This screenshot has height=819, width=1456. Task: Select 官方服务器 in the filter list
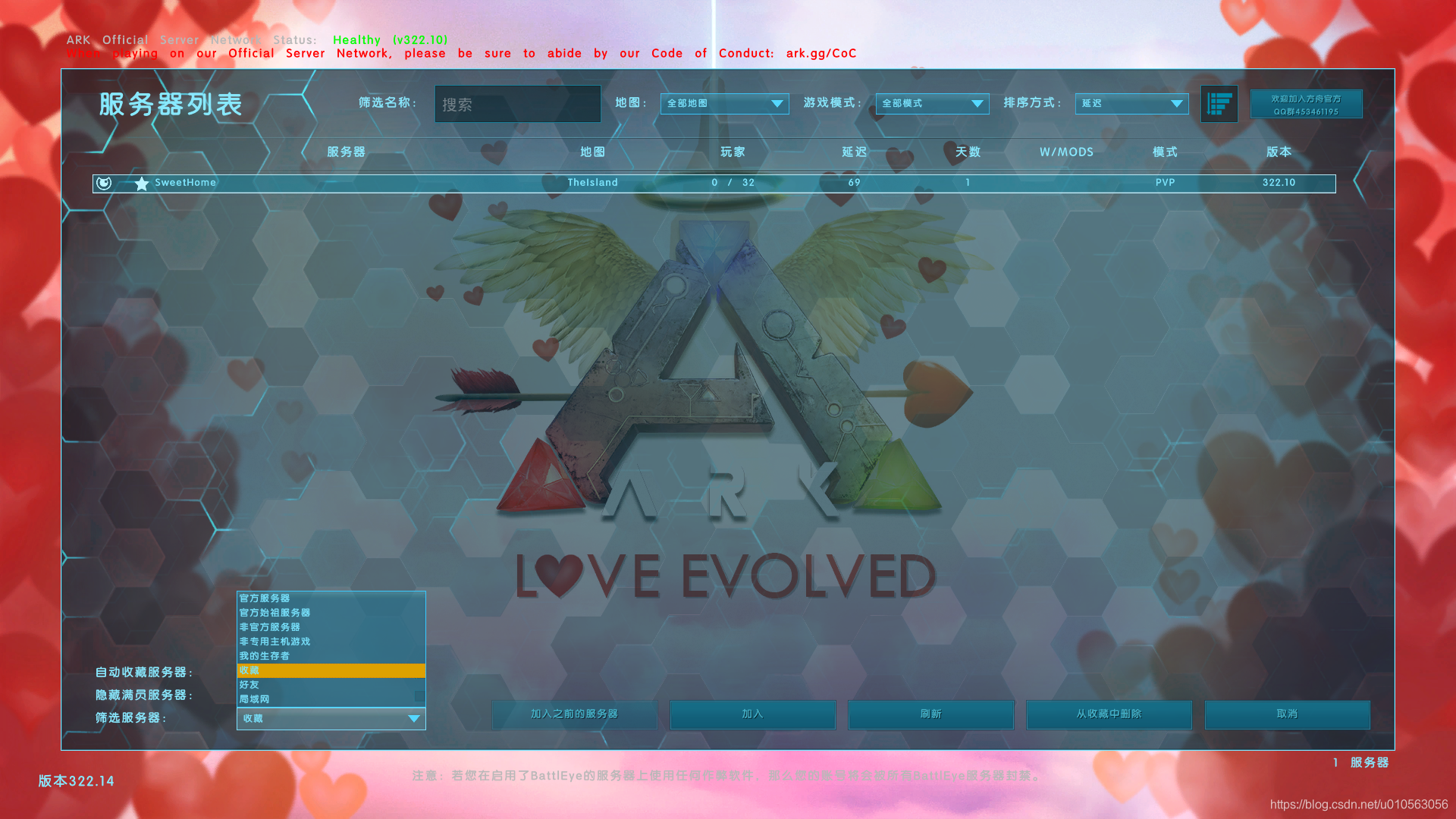(265, 598)
